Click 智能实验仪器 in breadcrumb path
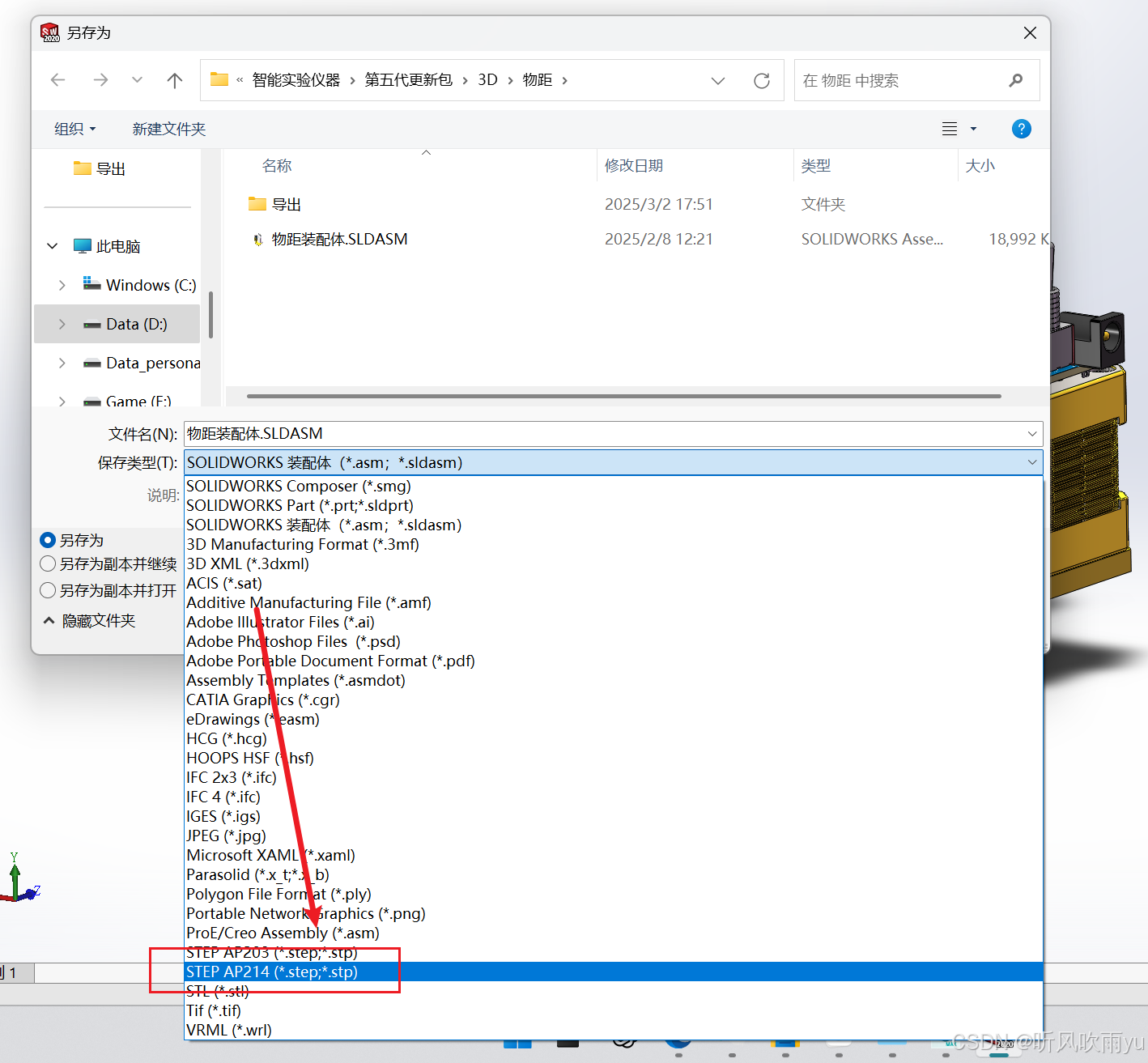This screenshot has width=1148, height=1063. pos(296,79)
